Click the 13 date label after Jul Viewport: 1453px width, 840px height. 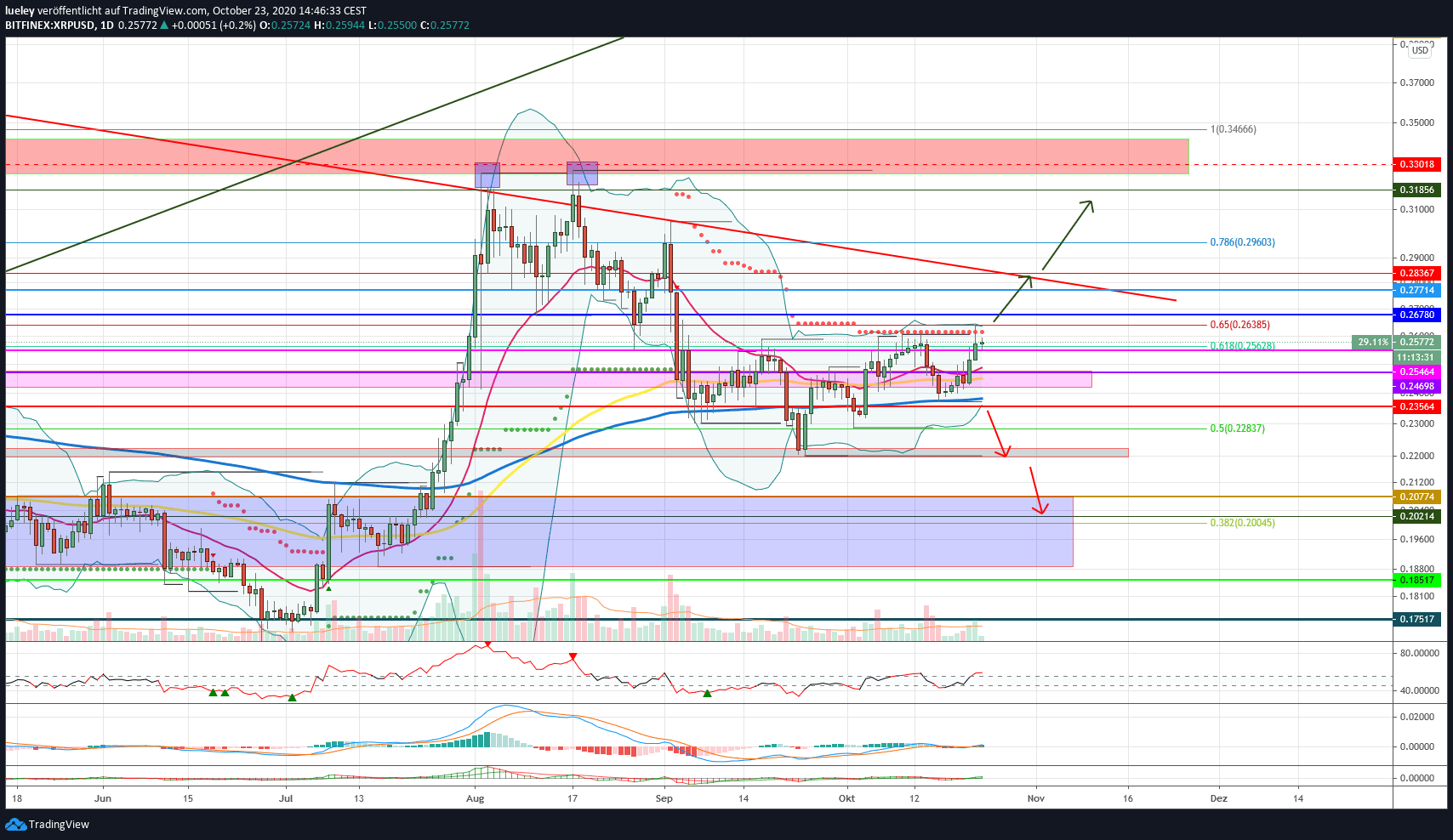[359, 798]
